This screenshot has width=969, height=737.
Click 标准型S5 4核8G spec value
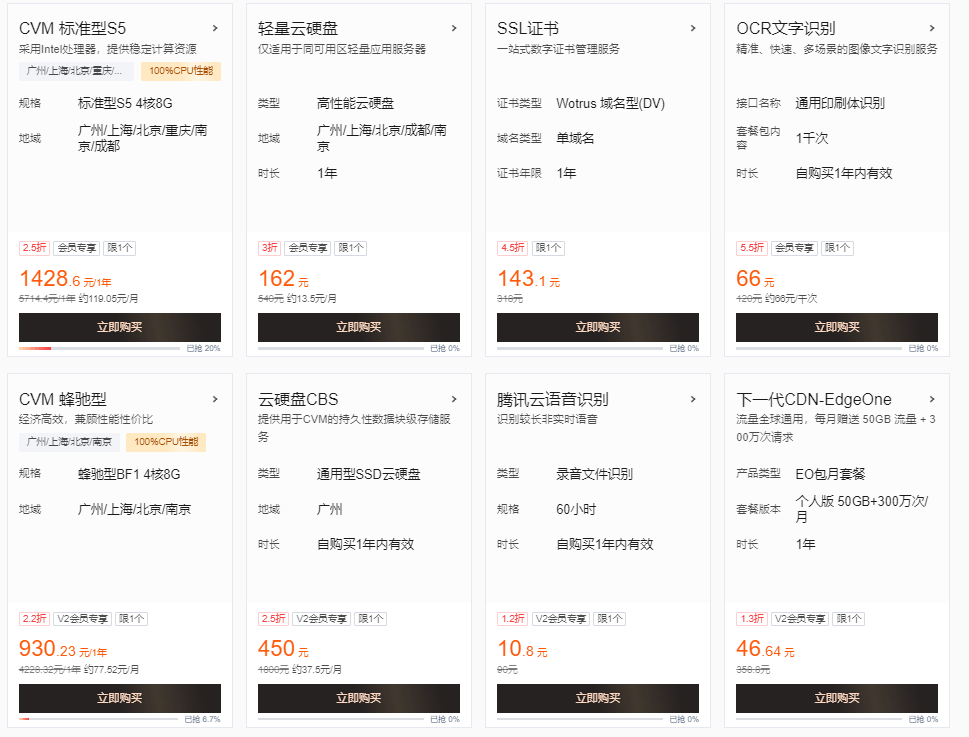[x=125, y=103]
